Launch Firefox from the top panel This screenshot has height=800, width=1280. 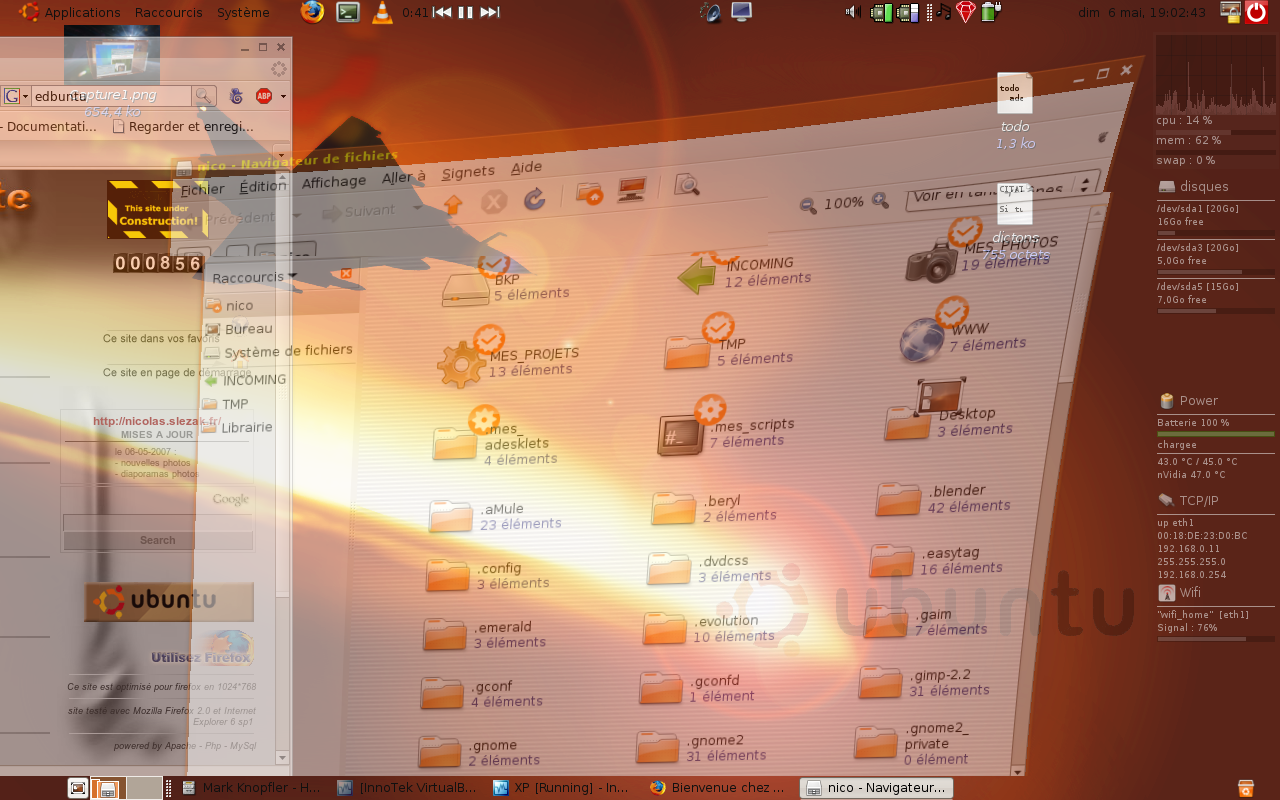pyautogui.click(x=313, y=12)
